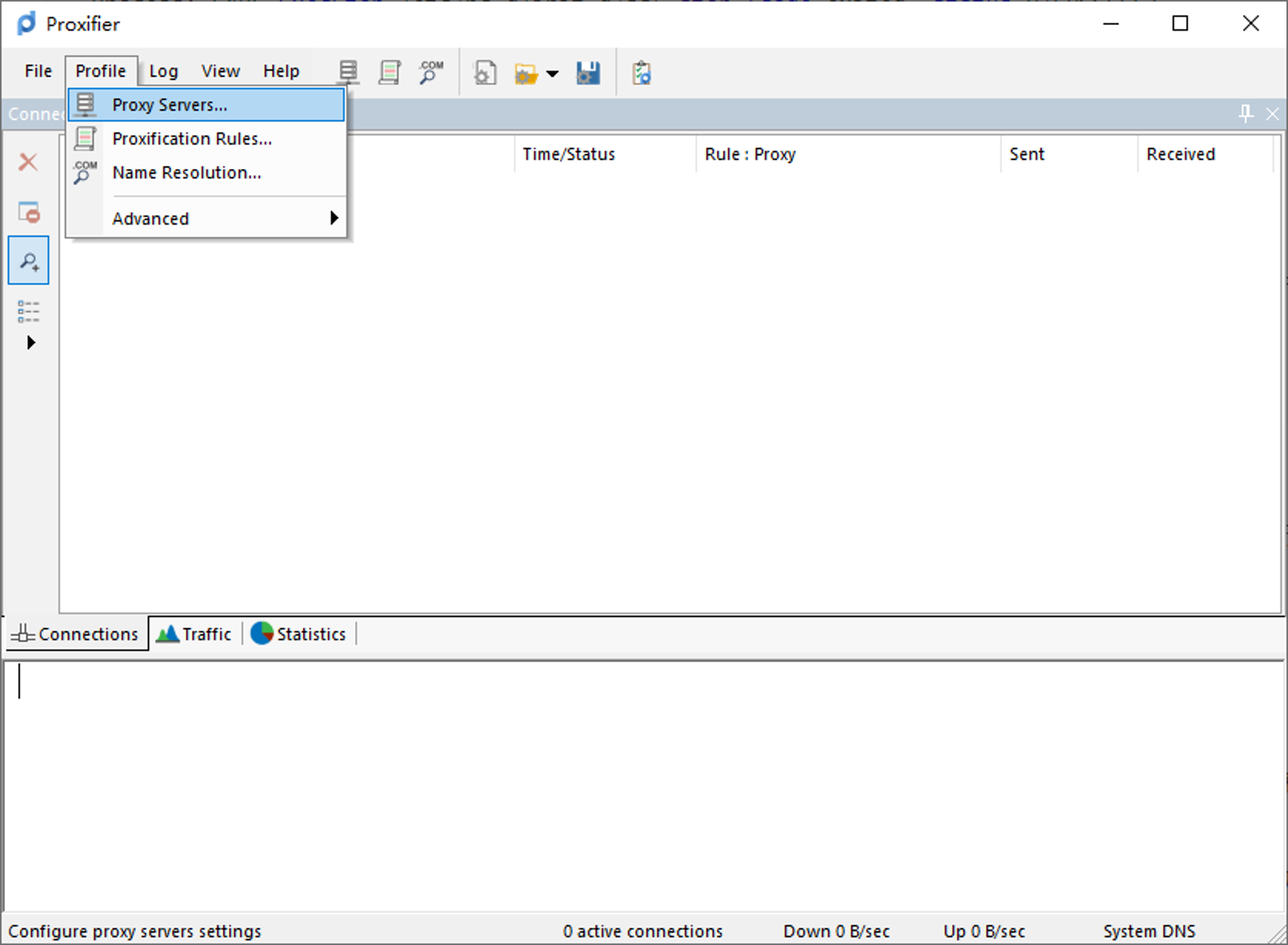
Task: Minimize the Proxifier window
Action: point(1111,24)
